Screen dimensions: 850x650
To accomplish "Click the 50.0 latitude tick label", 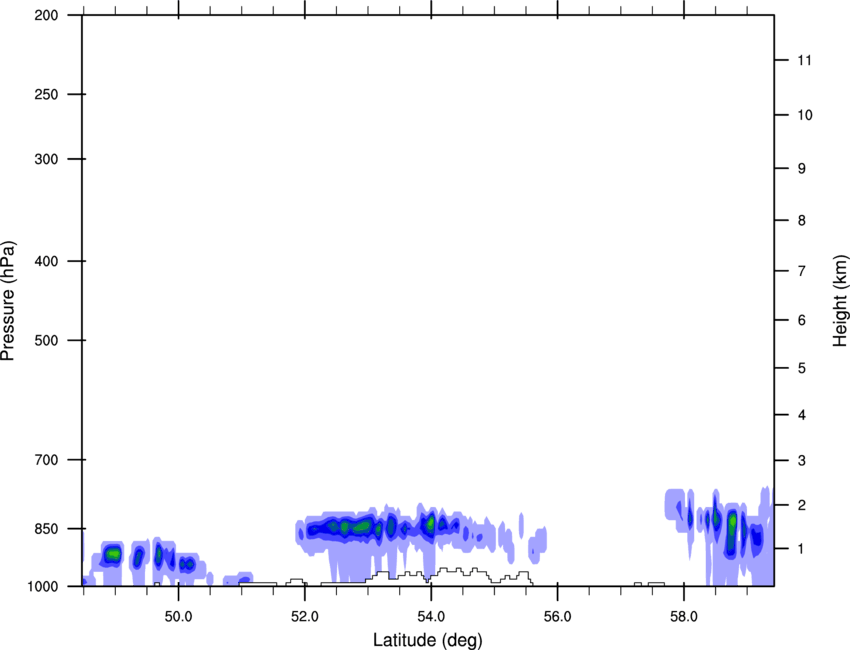I will [x=178, y=617].
